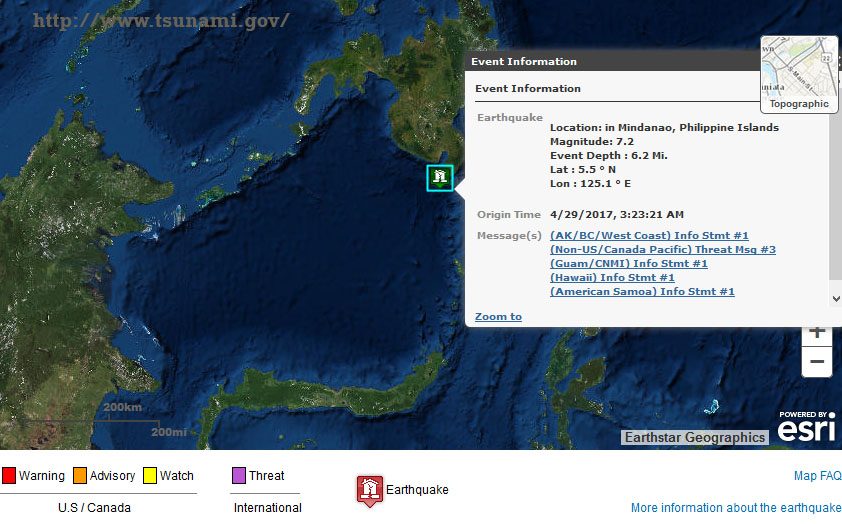Click the red Warning legend swatch
The width and height of the screenshot is (842, 524).
click(9, 476)
